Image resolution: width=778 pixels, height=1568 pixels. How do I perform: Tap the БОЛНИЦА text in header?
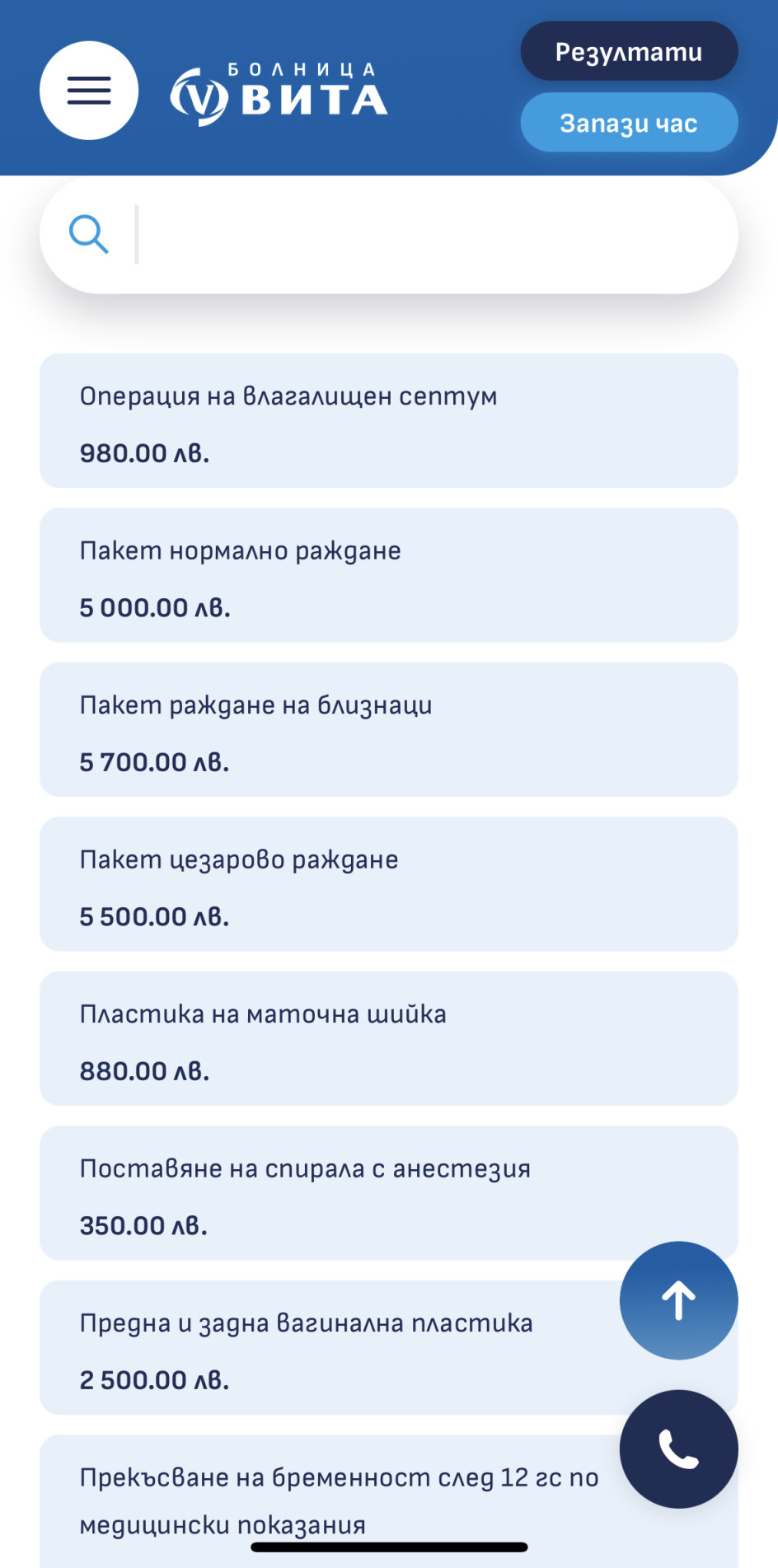coord(302,70)
